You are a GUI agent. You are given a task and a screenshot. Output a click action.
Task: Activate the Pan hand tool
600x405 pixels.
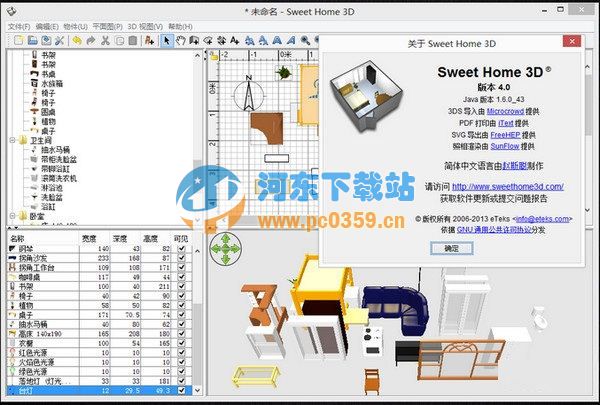(x=181, y=40)
